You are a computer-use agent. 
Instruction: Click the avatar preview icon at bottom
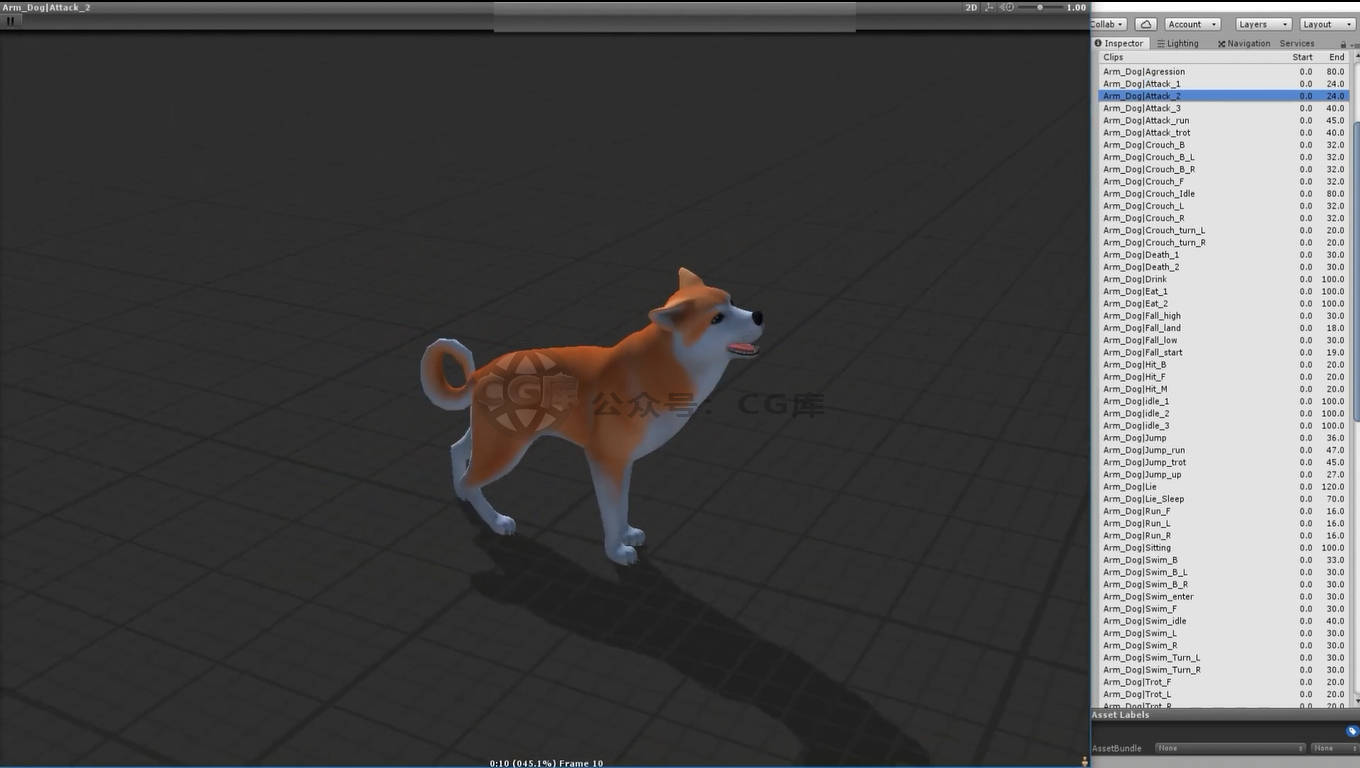(x=1085, y=762)
